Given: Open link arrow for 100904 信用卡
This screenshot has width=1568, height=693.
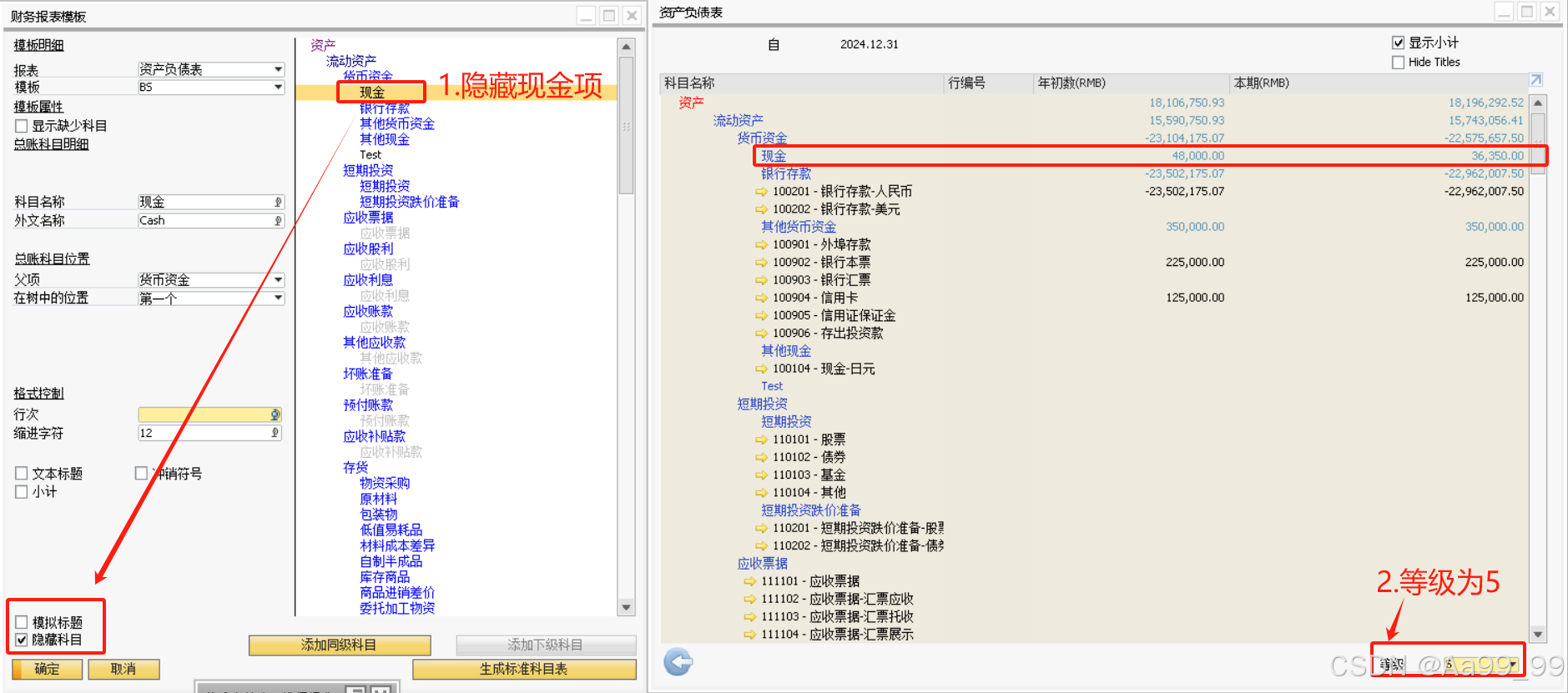Looking at the screenshot, I should click(761, 298).
